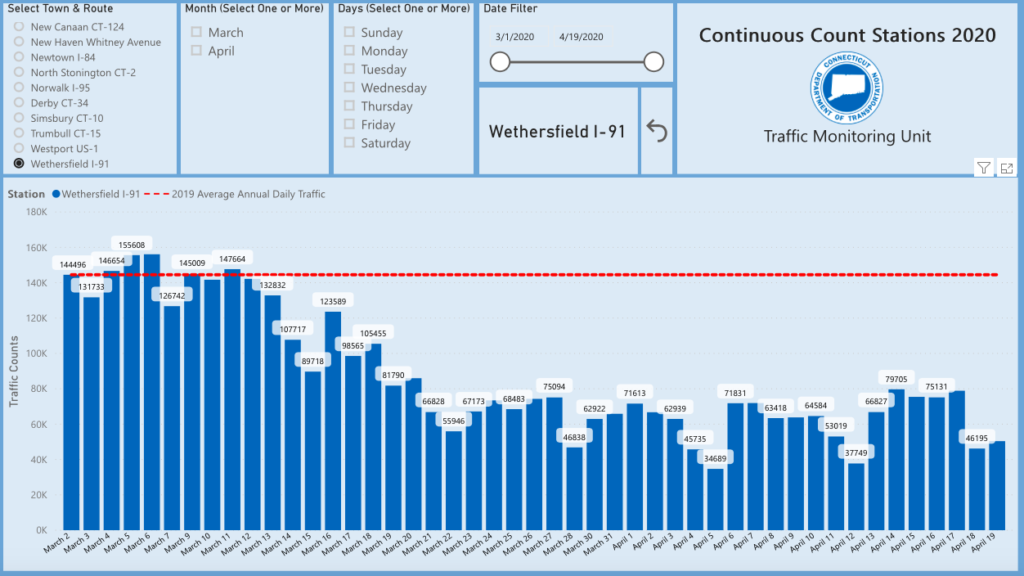
Task: Toggle the Thursday day filter
Action: [349, 106]
